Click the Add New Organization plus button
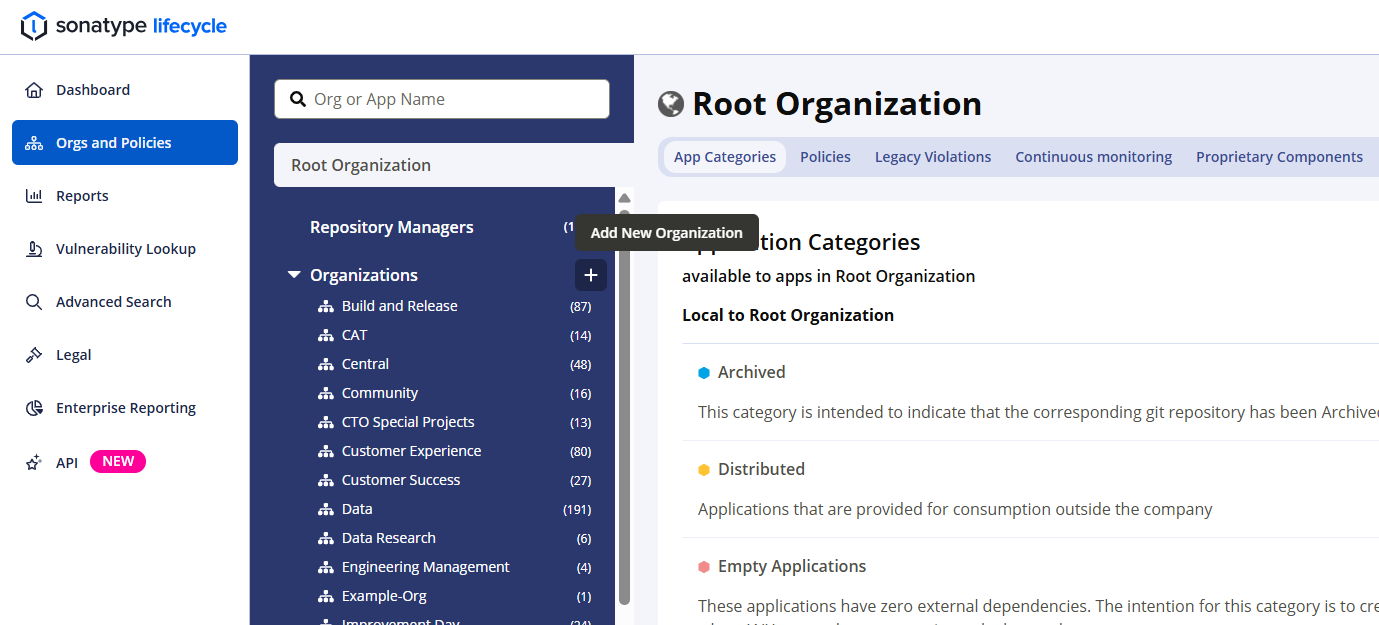 coord(591,275)
